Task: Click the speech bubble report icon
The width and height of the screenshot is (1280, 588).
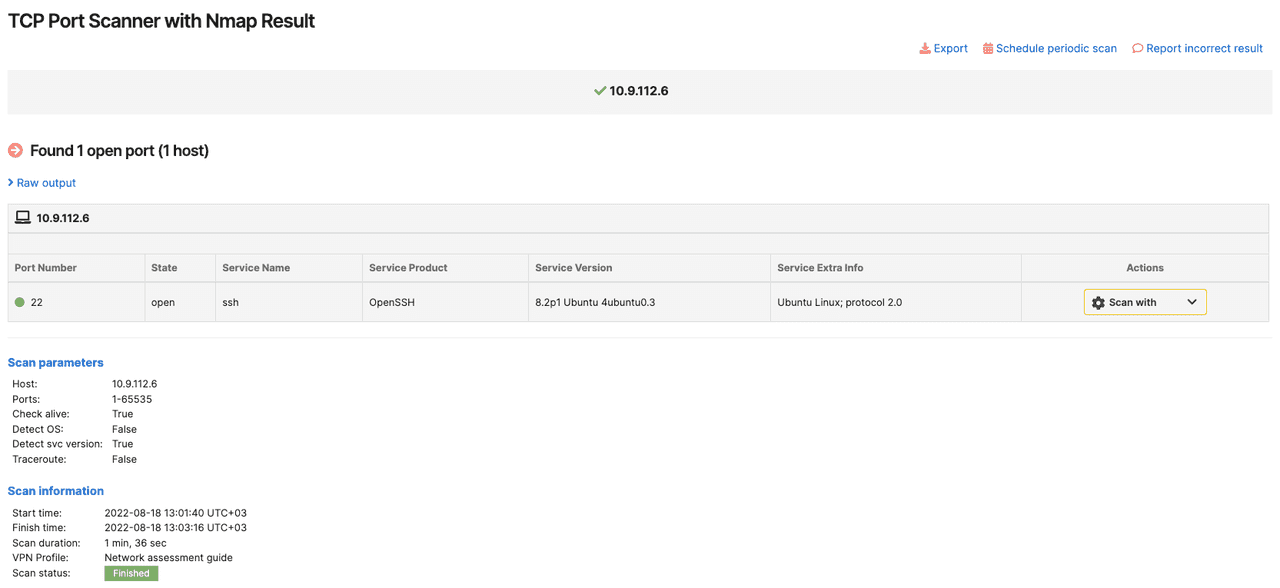Action: [1137, 48]
